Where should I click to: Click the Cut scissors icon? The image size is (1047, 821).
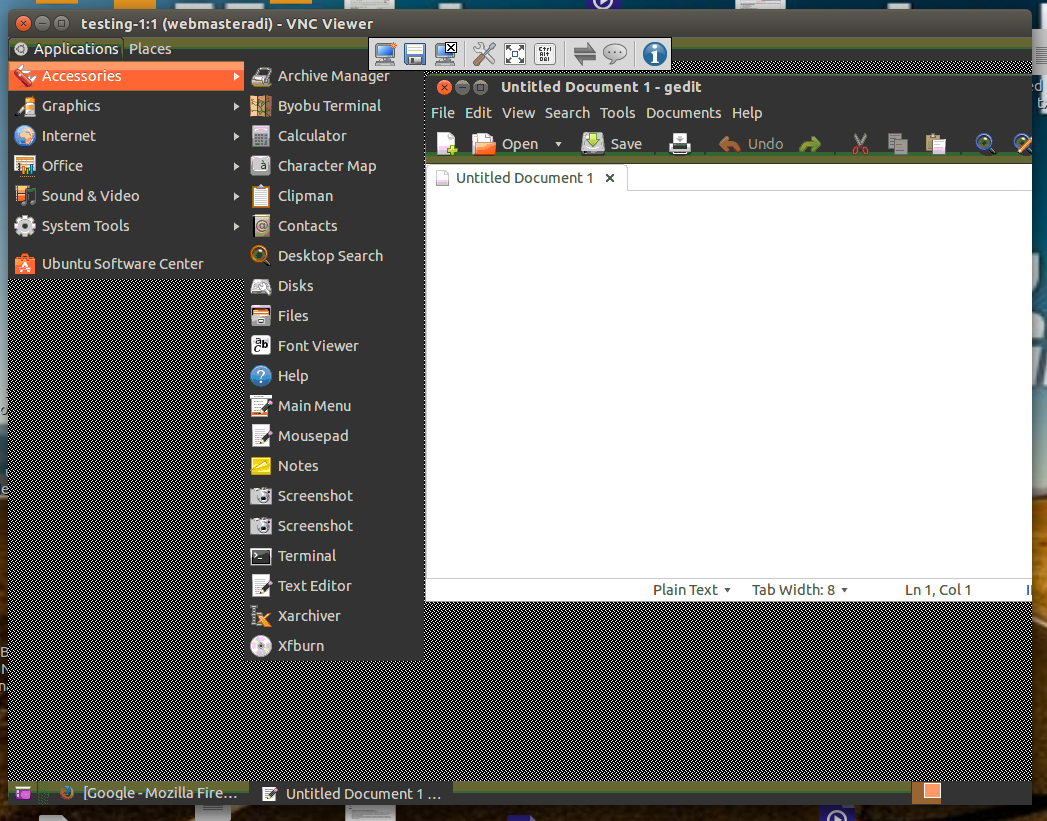point(860,144)
